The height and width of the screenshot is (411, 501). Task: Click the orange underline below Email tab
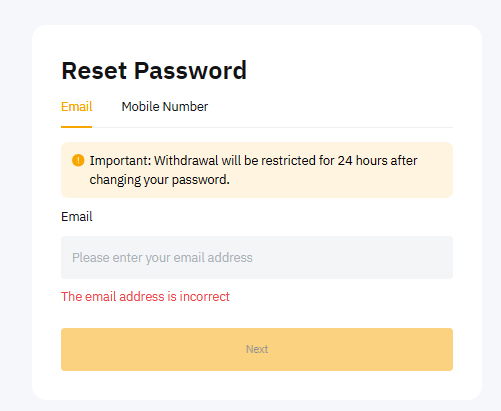click(76, 127)
